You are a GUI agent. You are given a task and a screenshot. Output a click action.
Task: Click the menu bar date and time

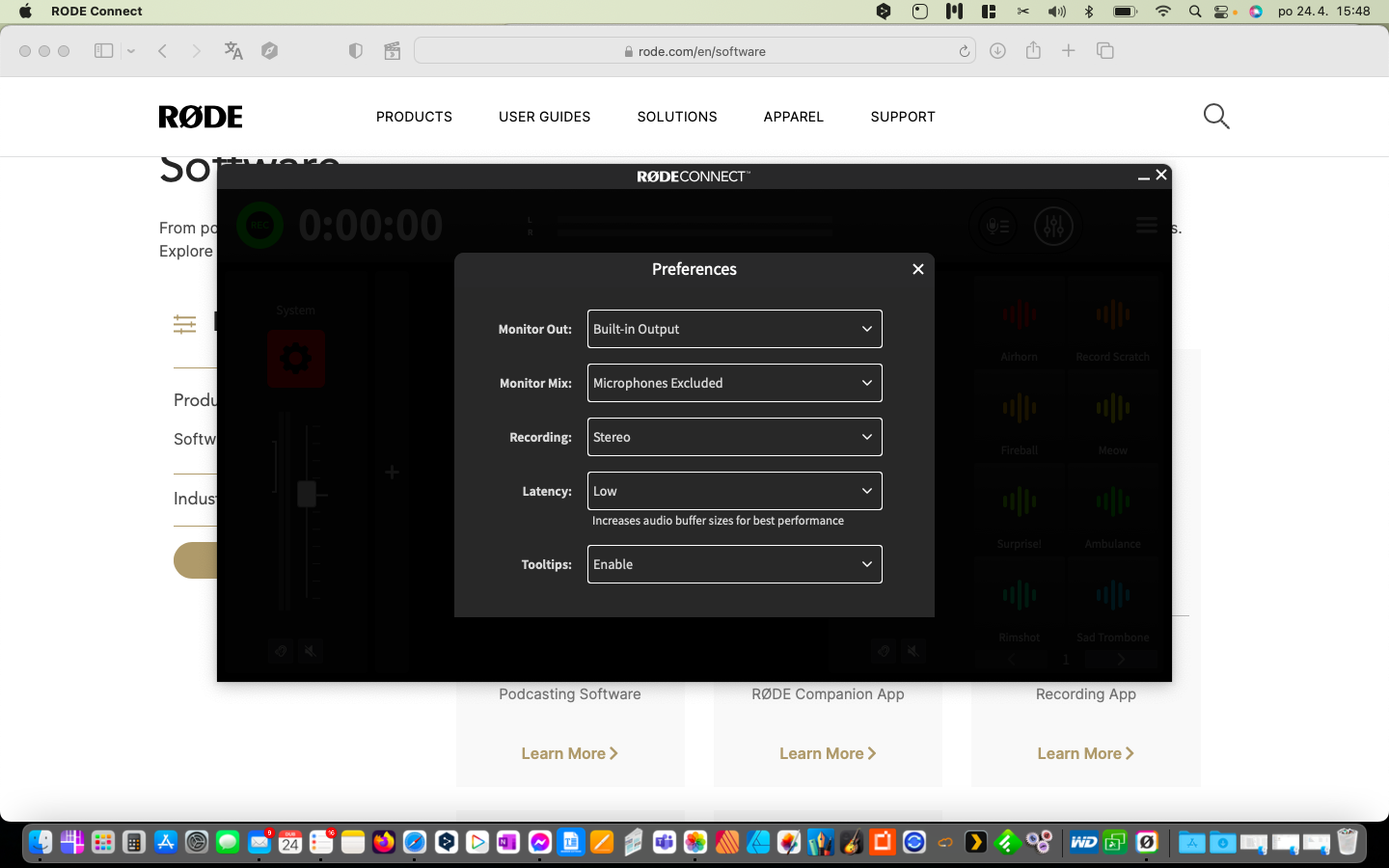1324,12
